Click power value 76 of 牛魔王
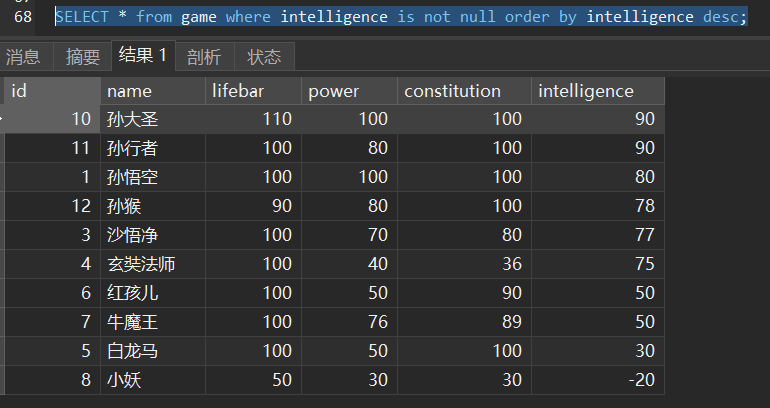This screenshot has height=408, width=770. coord(349,322)
